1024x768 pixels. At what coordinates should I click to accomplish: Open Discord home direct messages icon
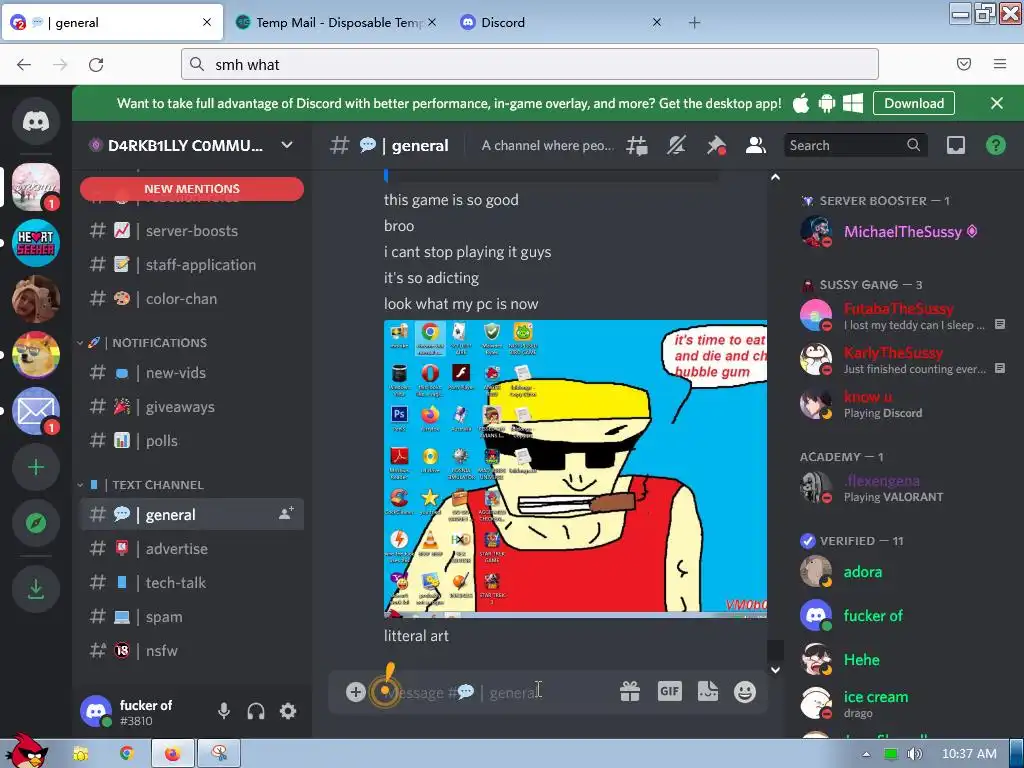coord(36,121)
